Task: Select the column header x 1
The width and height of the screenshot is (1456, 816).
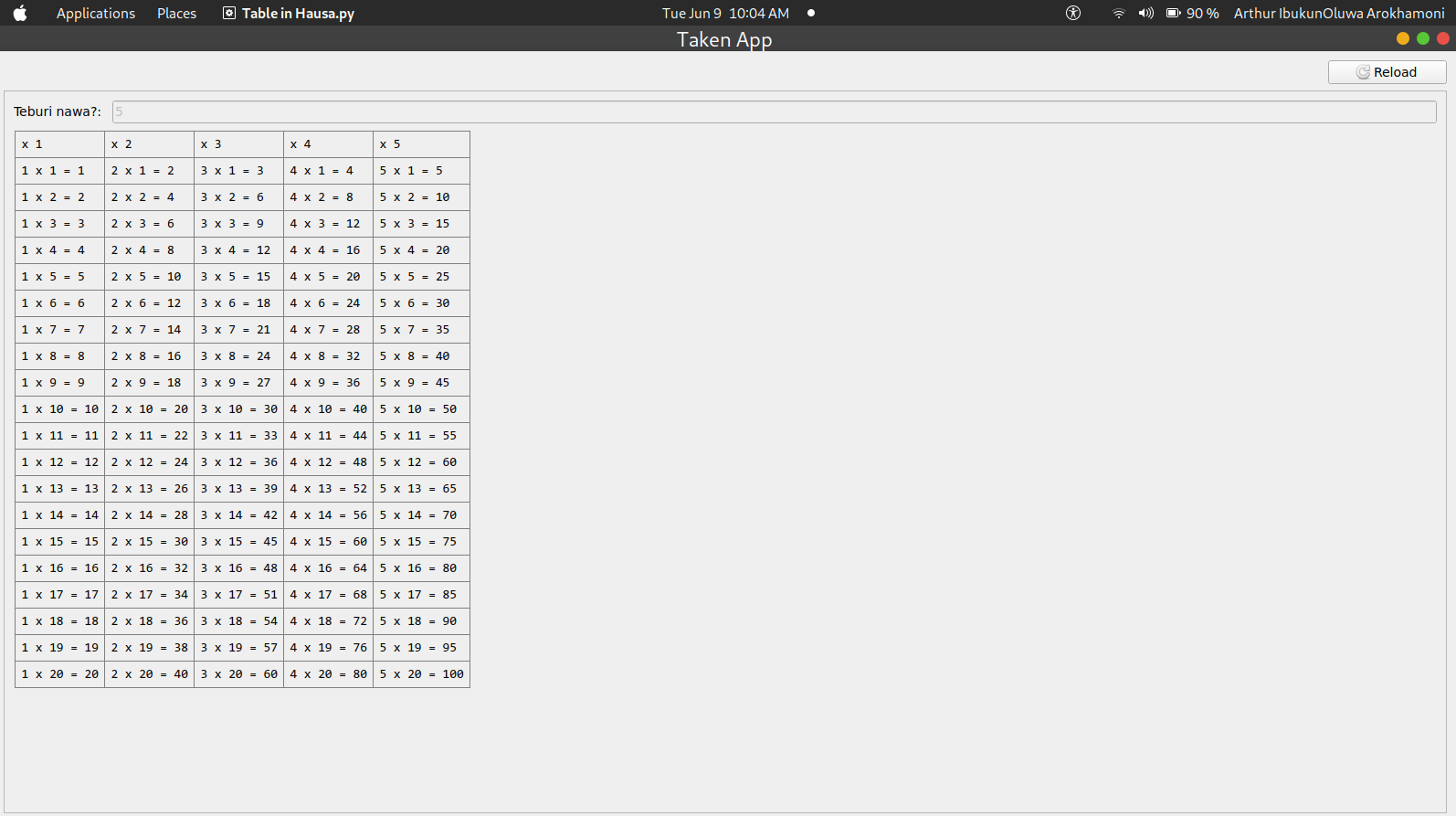Action: click(60, 144)
